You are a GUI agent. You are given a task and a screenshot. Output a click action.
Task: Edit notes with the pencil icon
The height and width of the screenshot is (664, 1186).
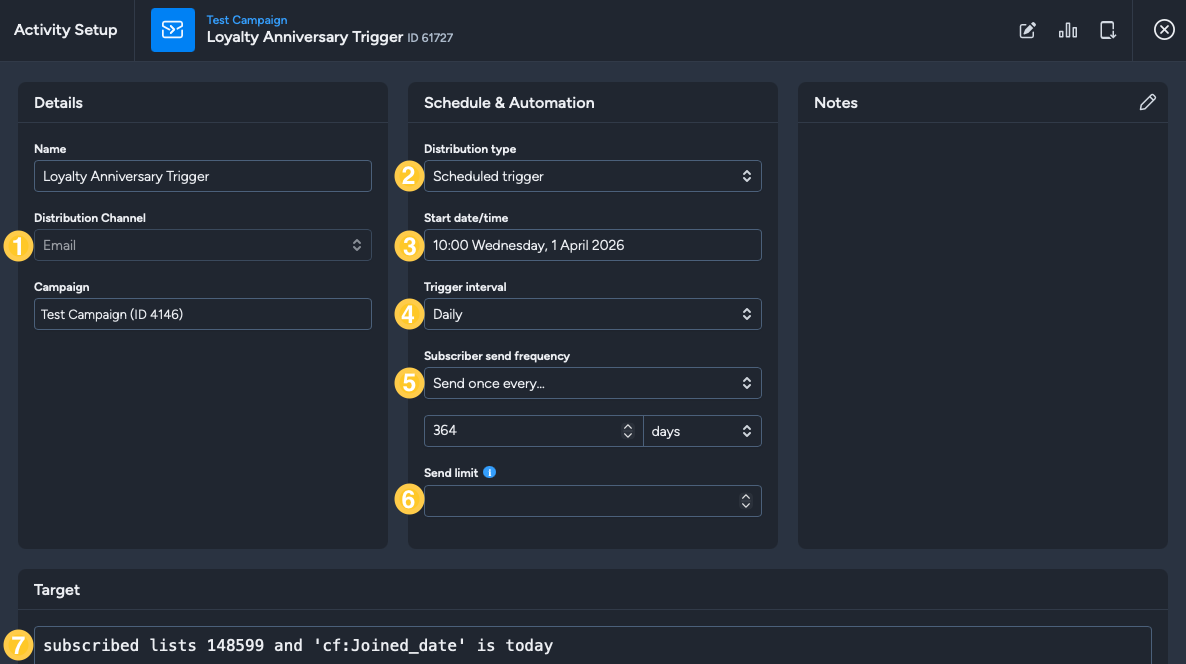[x=1147, y=102]
